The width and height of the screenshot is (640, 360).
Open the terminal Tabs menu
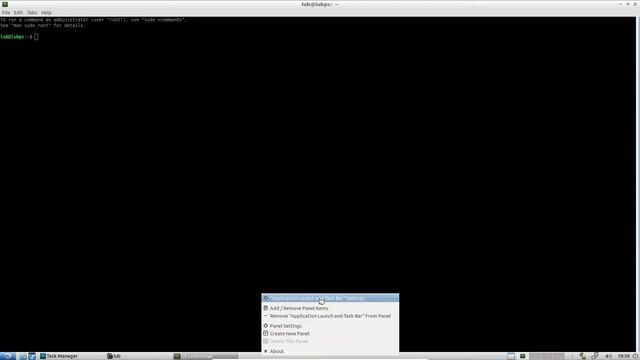click(x=32, y=13)
